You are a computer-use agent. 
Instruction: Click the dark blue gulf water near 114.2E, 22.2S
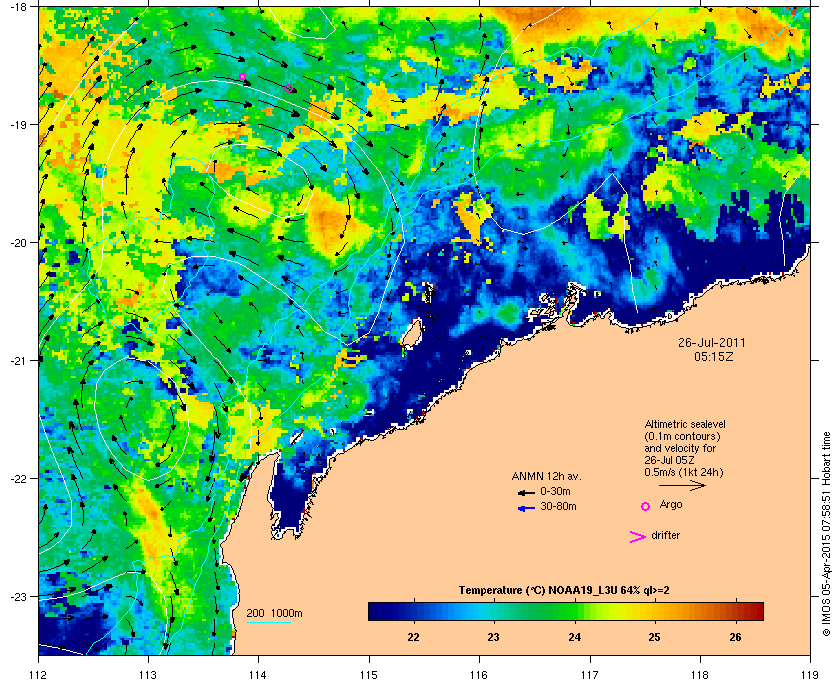(287, 498)
